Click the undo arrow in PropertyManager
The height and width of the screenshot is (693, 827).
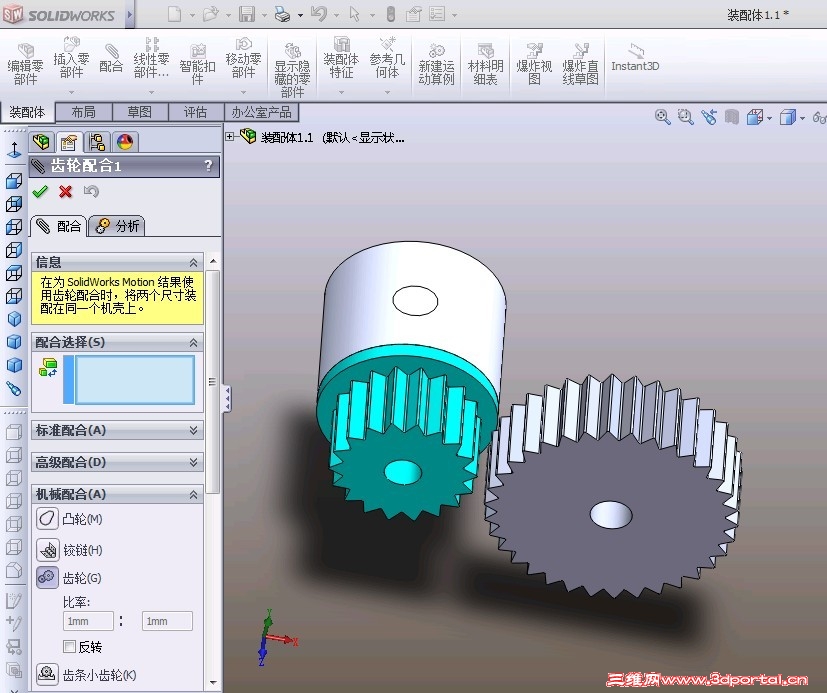(x=91, y=191)
